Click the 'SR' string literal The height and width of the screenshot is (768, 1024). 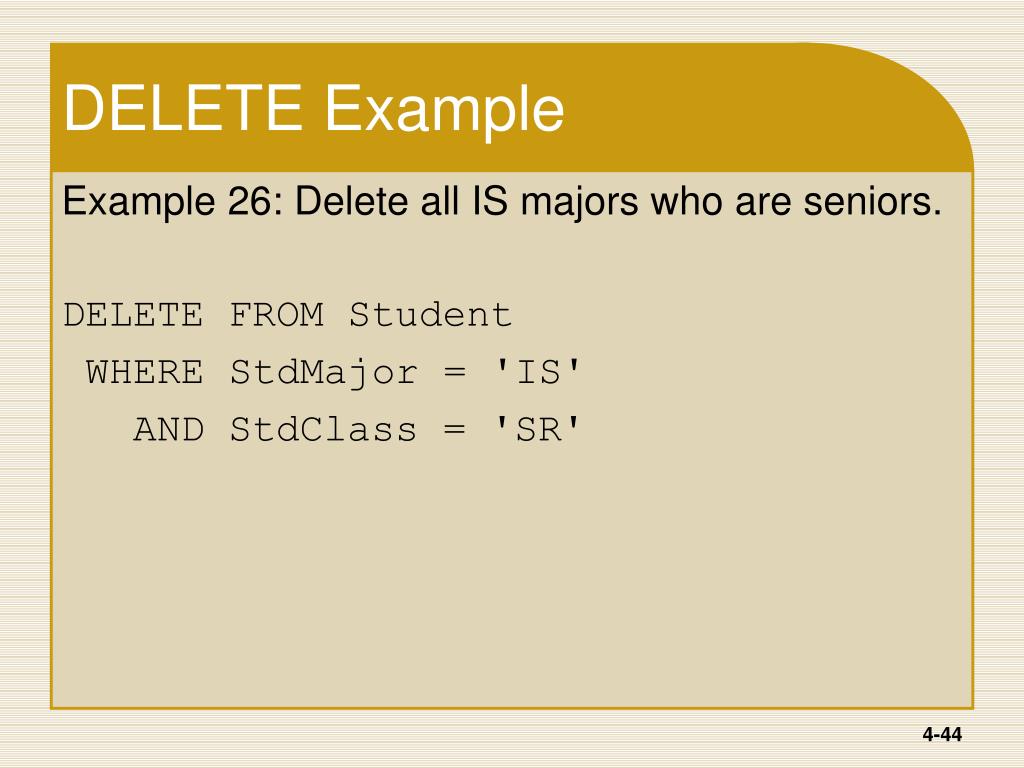pos(537,429)
